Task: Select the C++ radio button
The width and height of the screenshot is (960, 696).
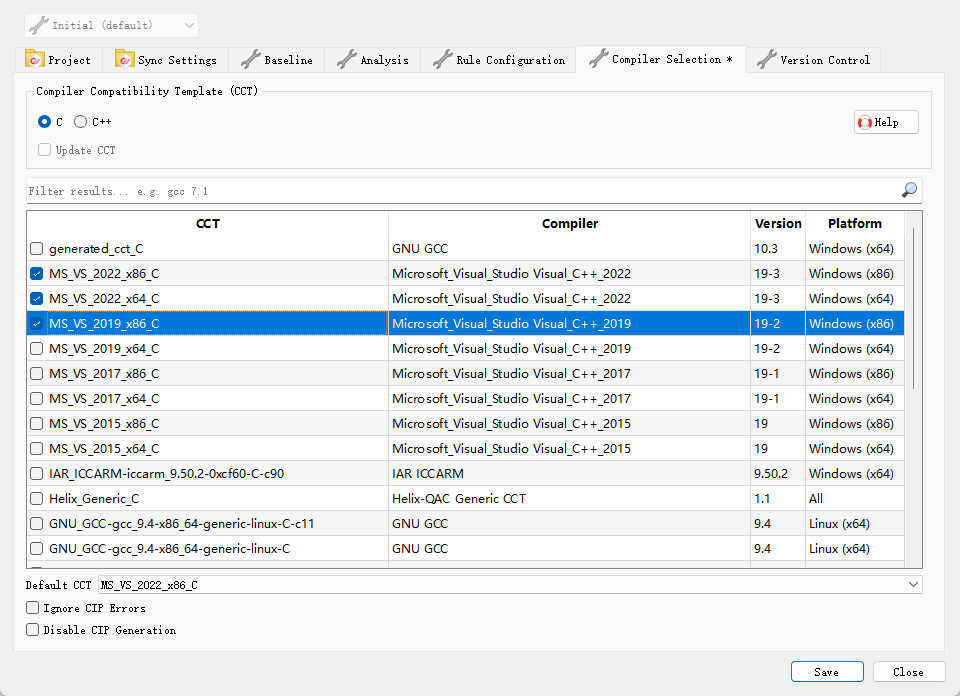Action: click(80, 122)
